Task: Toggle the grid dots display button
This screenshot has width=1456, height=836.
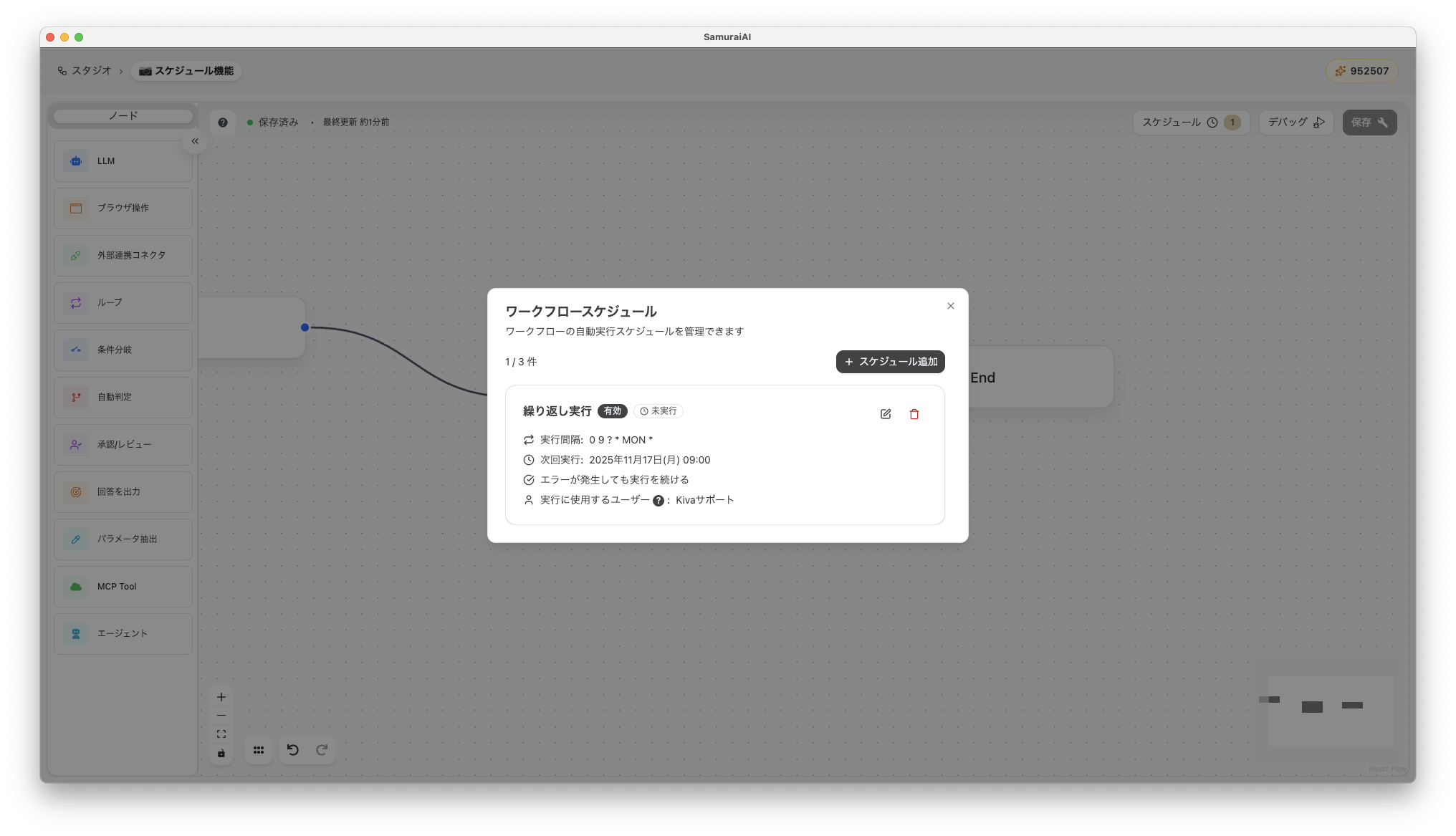Action: click(x=259, y=749)
